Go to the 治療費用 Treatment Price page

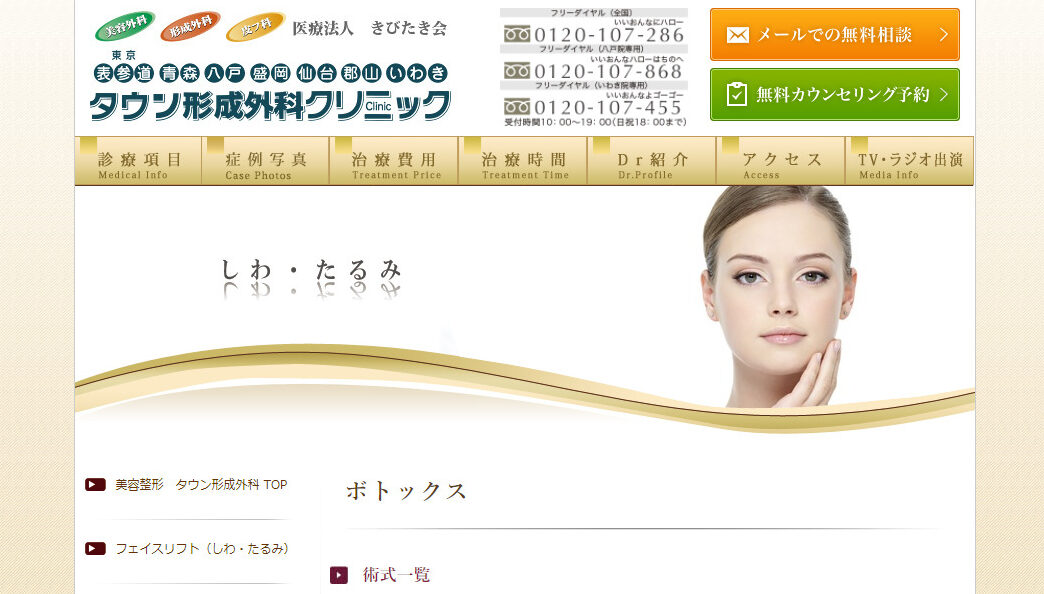click(x=395, y=162)
